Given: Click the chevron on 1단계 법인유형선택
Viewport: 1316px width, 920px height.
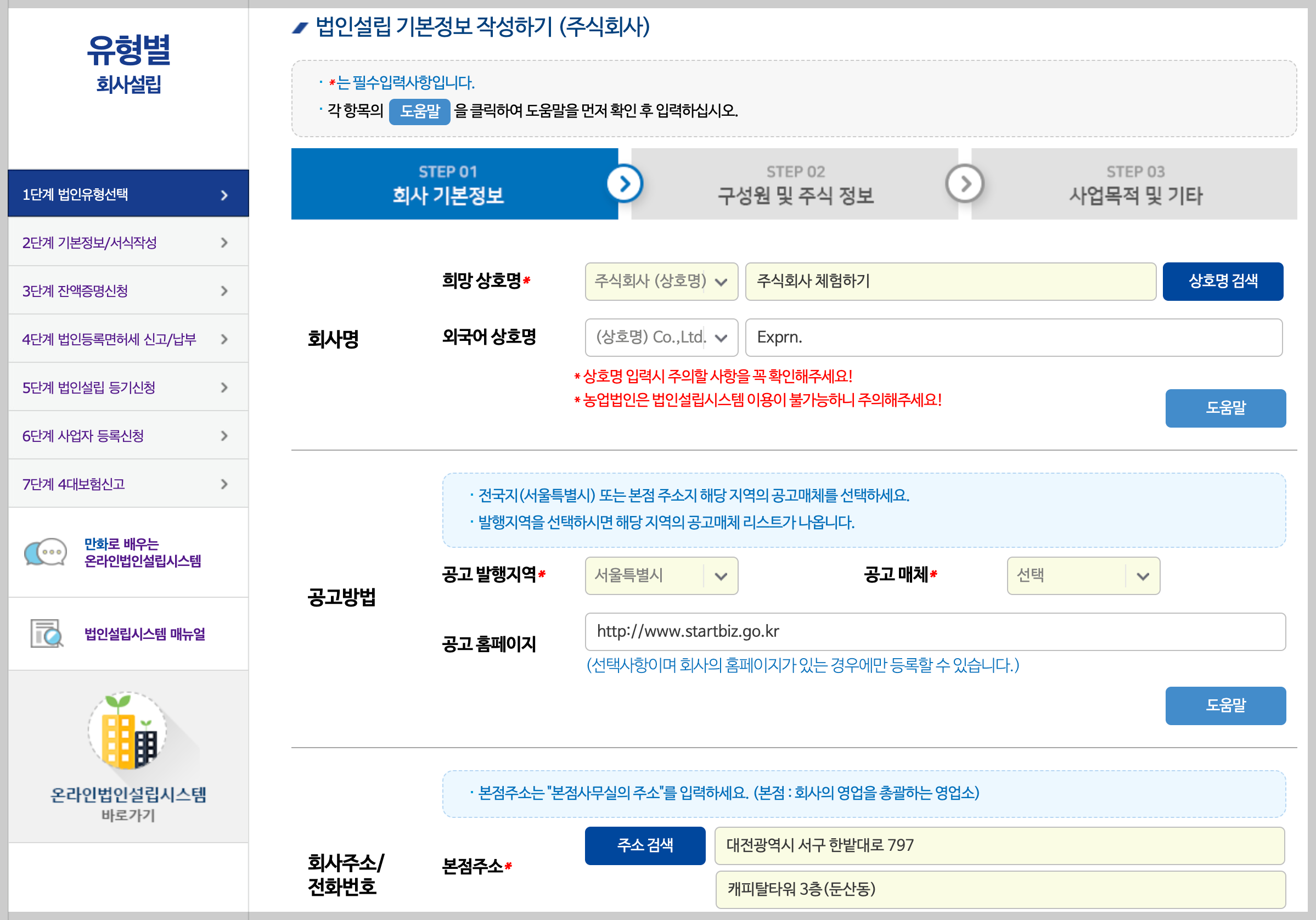Looking at the screenshot, I should click(x=224, y=195).
